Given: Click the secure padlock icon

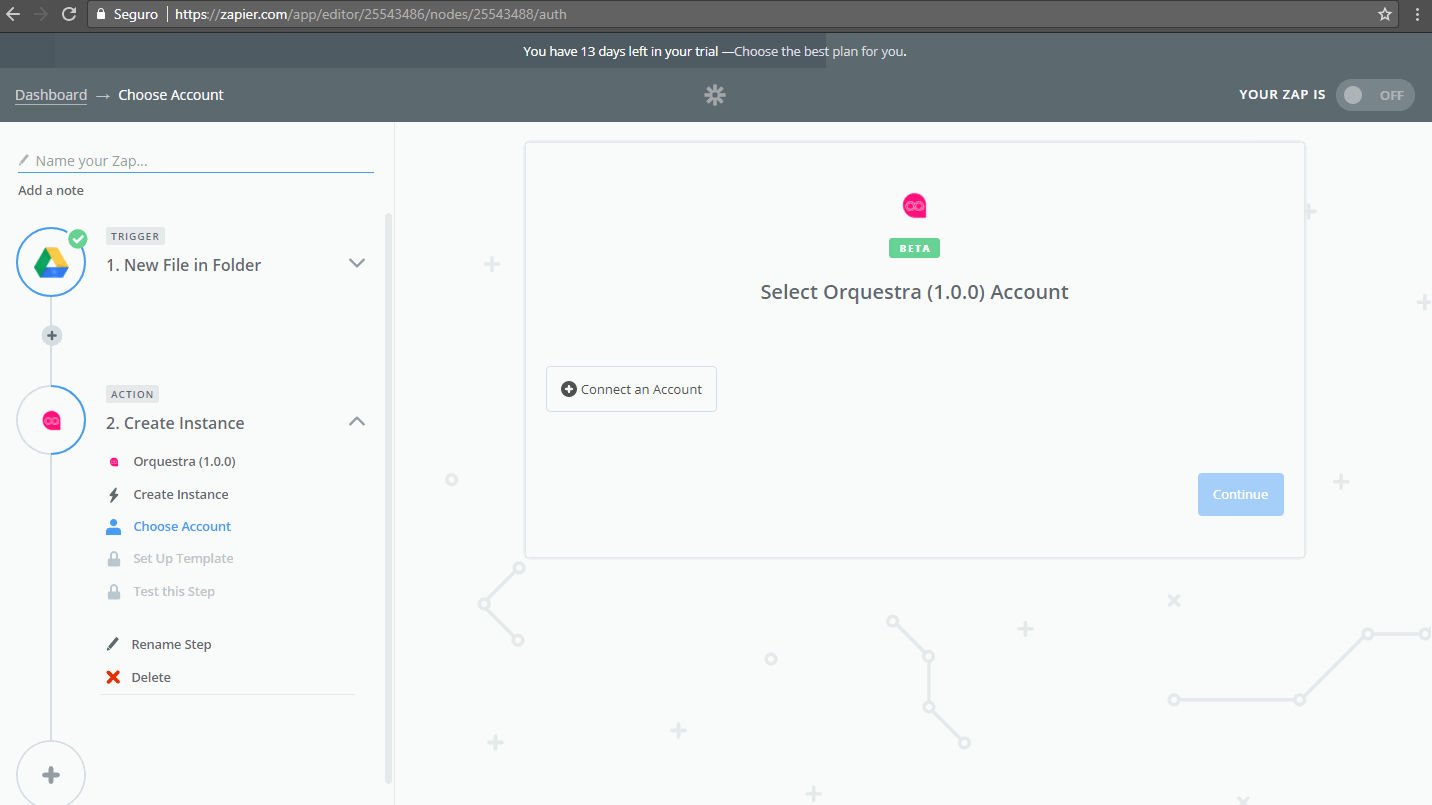Looking at the screenshot, I should [x=99, y=15].
